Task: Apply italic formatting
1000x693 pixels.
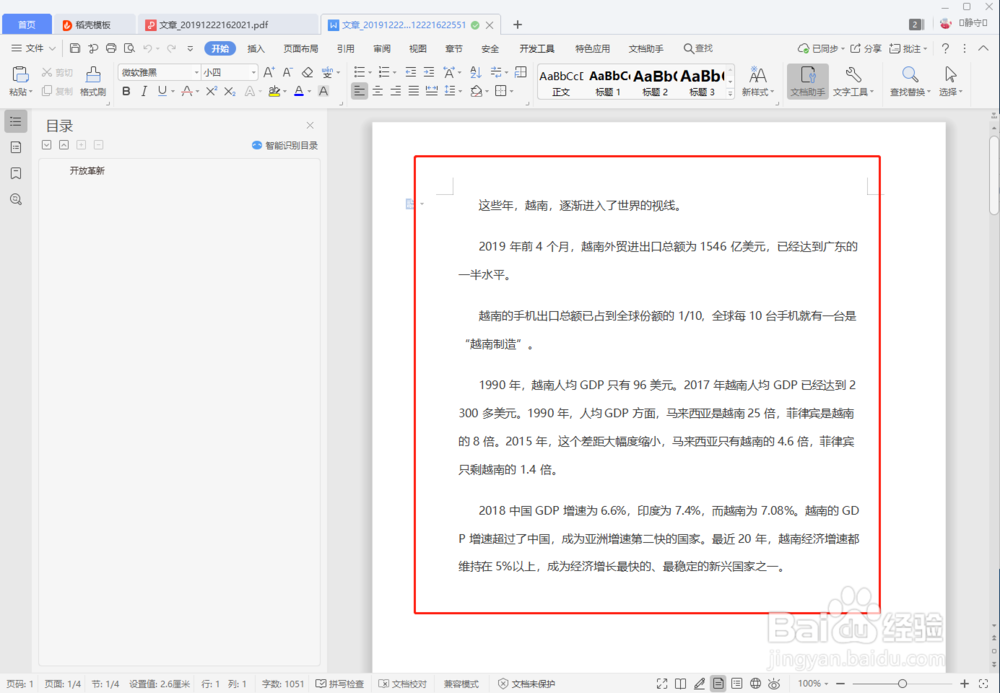Action: point(143,91)
